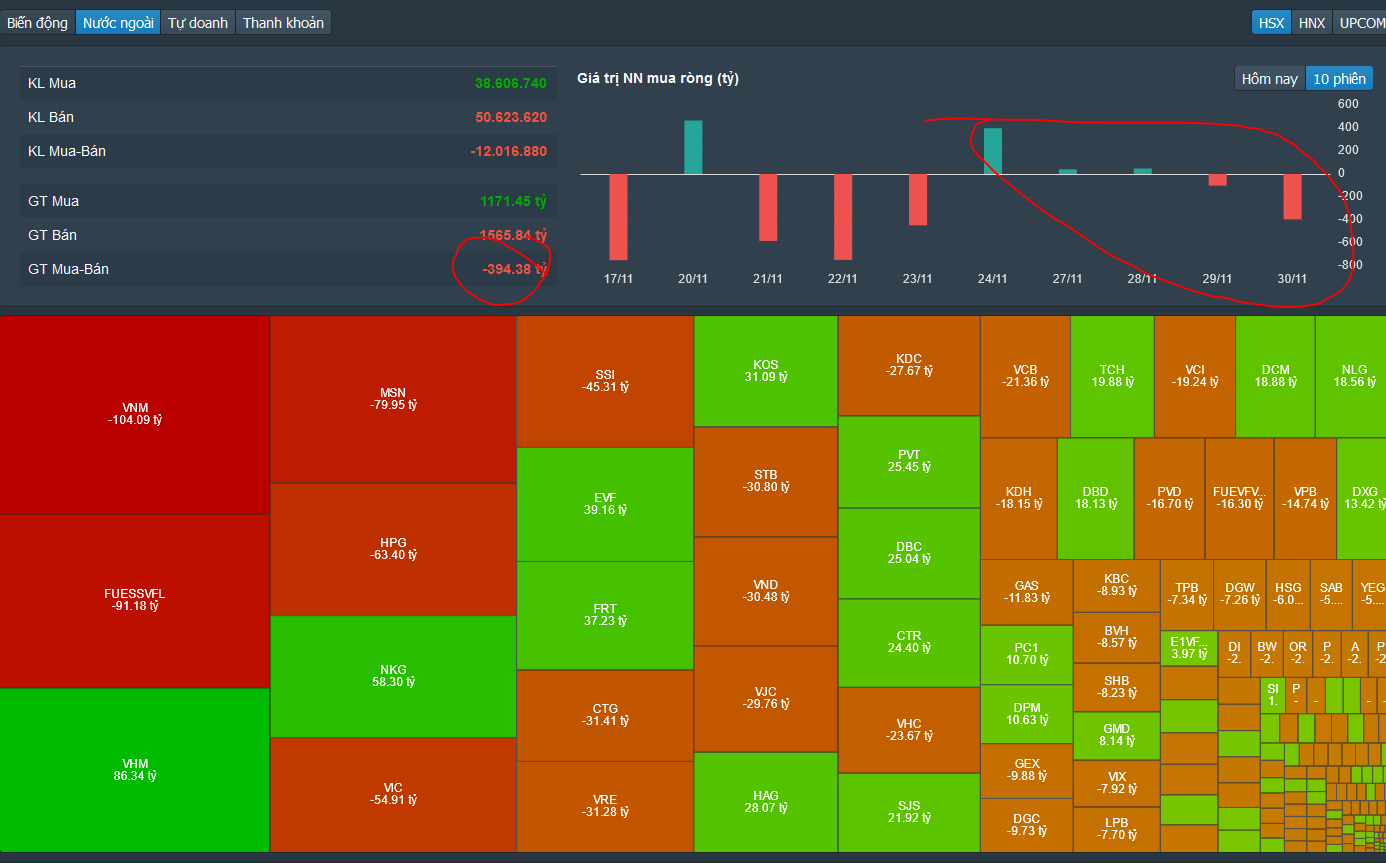Click the HPG treemap tile
This screenshot has height=863, width=1386.
[393, 549]
